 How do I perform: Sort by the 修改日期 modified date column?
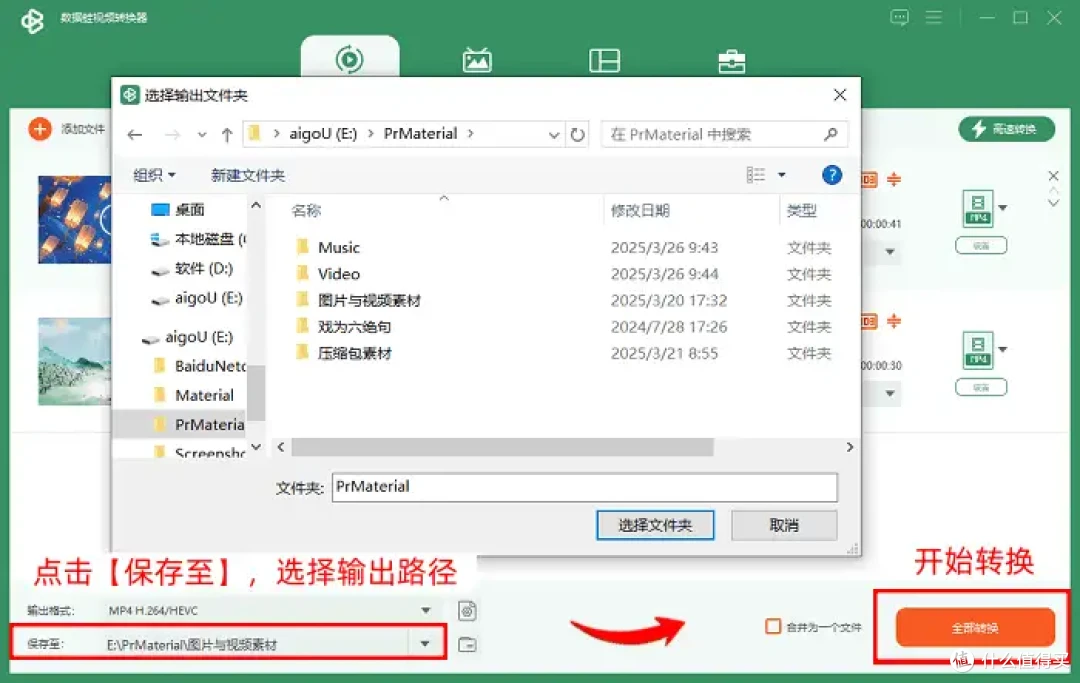[x=640, y=211]
